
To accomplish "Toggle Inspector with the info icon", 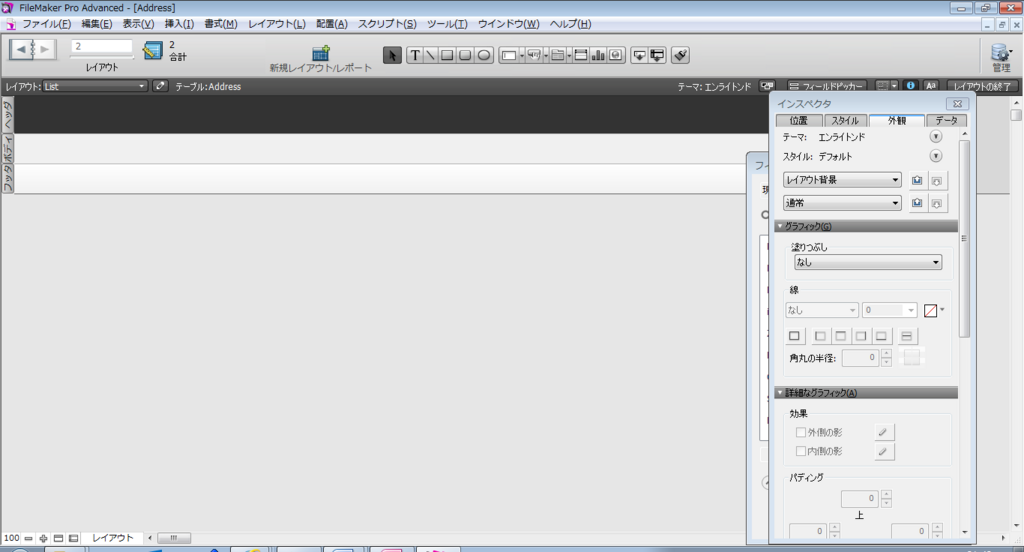I will click(x=910, y=86).
